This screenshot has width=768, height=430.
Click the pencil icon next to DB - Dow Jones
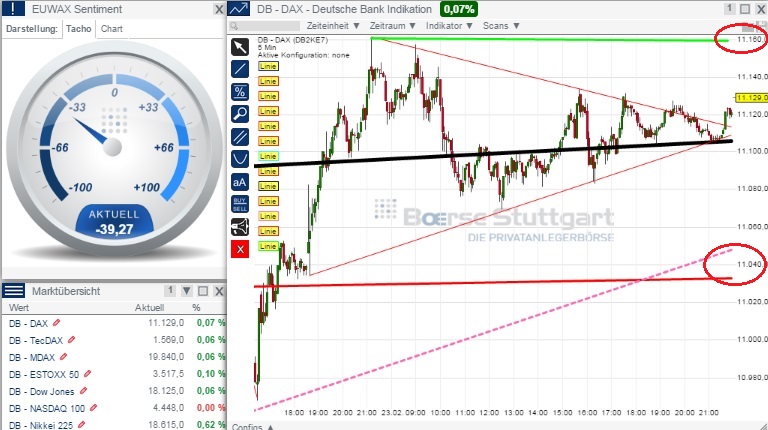tap(83, 391)
